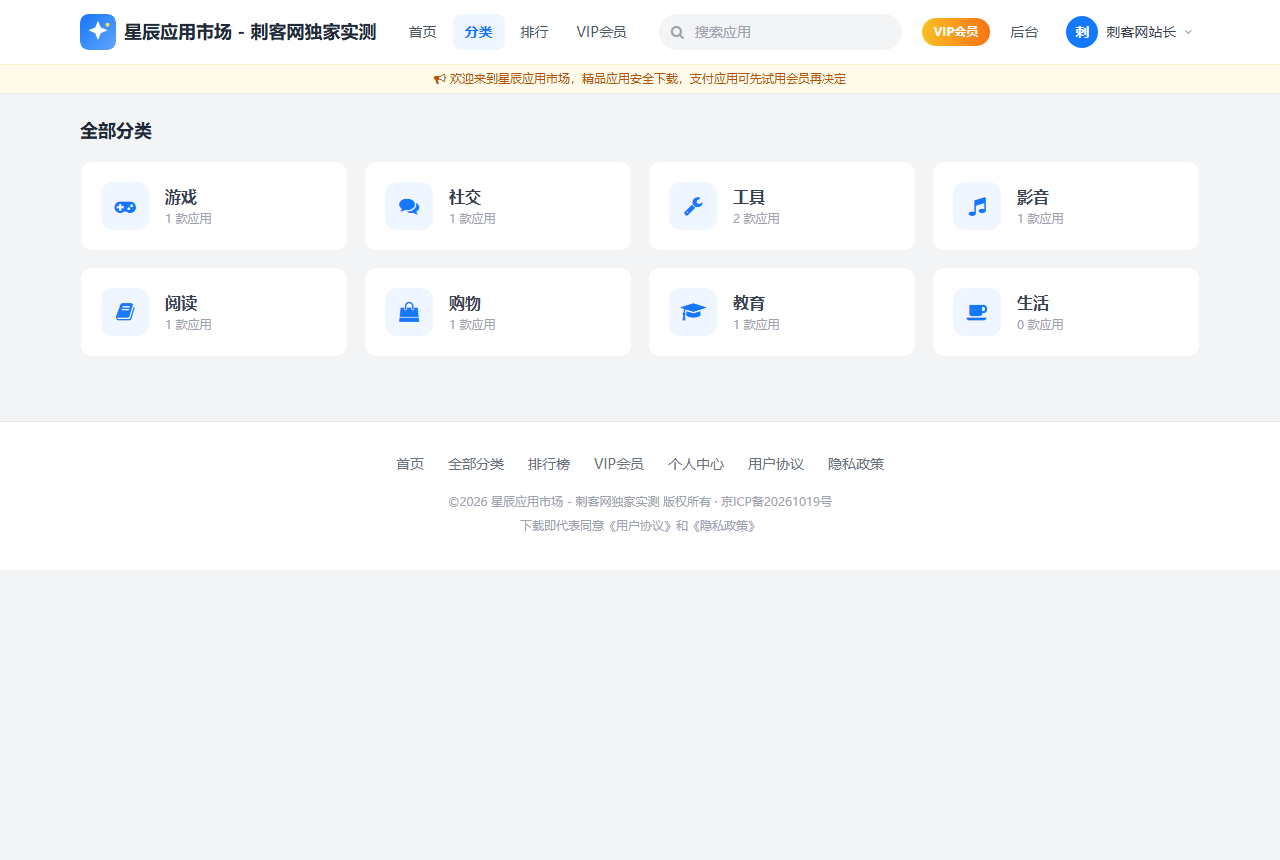Image resolution: width=1280 pixels, height=860 pixels.
Task: Expand the 刺客网站长 account dropdown arrow
Action: click(x=1188, y=32)
